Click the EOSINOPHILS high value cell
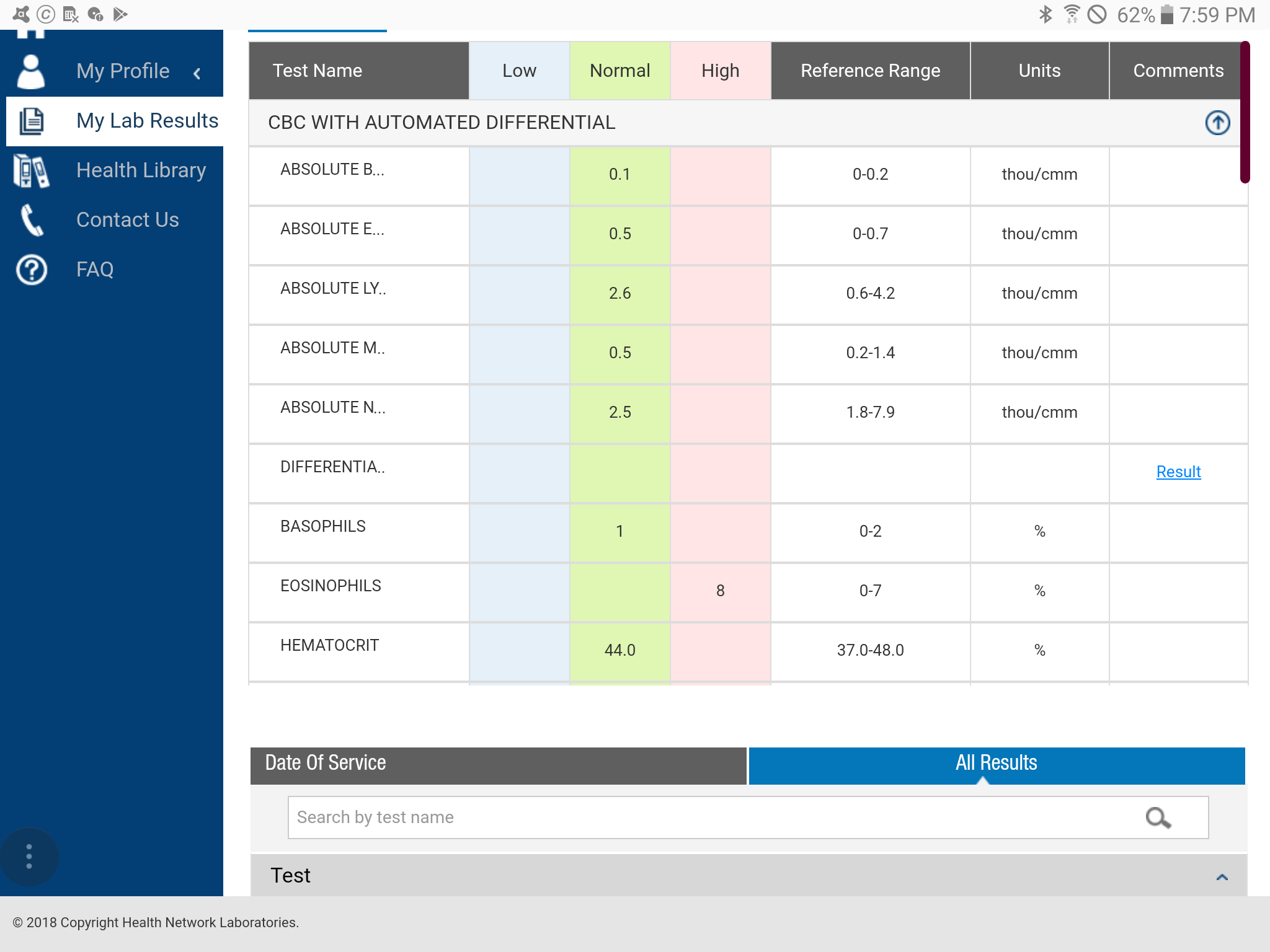Image resolution: width=1270 pixels, height=952 pixels. pos(720,591)
